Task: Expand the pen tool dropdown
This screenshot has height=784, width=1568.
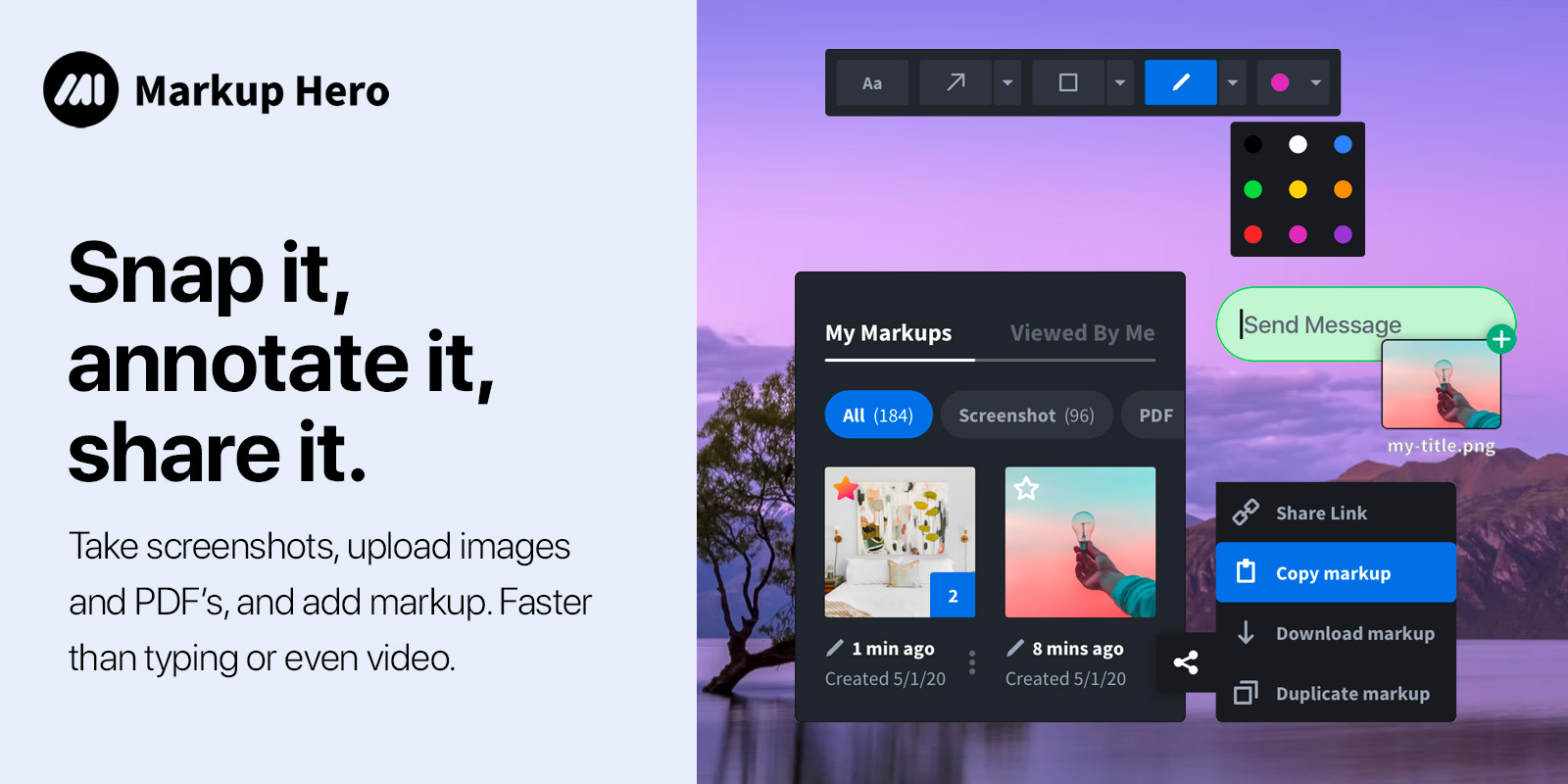Action: tap(1233, 83)
